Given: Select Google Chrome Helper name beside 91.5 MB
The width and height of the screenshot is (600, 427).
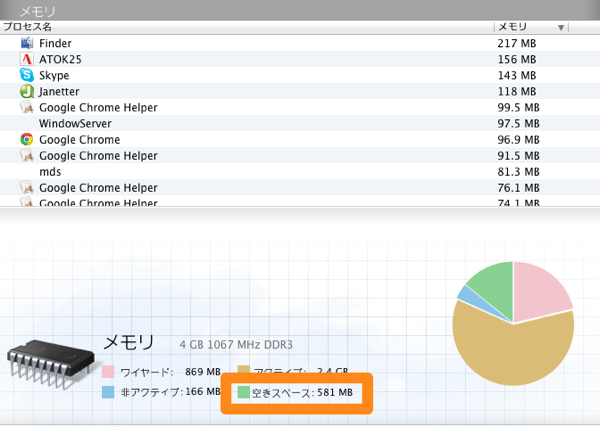Looking at the screenshot, I should [98, 156].
